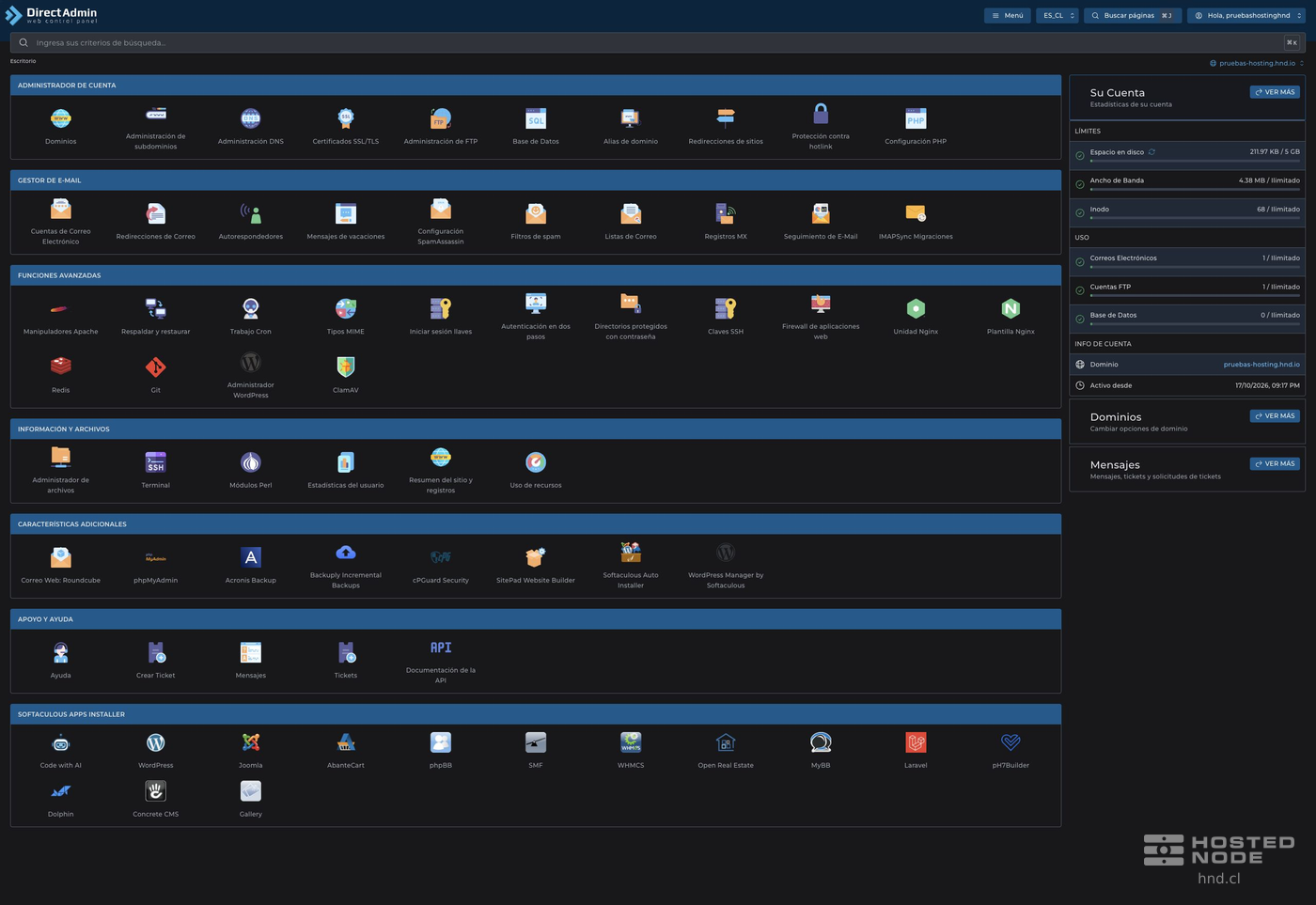
Task: Expand the pruebas-hosting.hnd.io domain selector
Action: (x=1257, y=63)
